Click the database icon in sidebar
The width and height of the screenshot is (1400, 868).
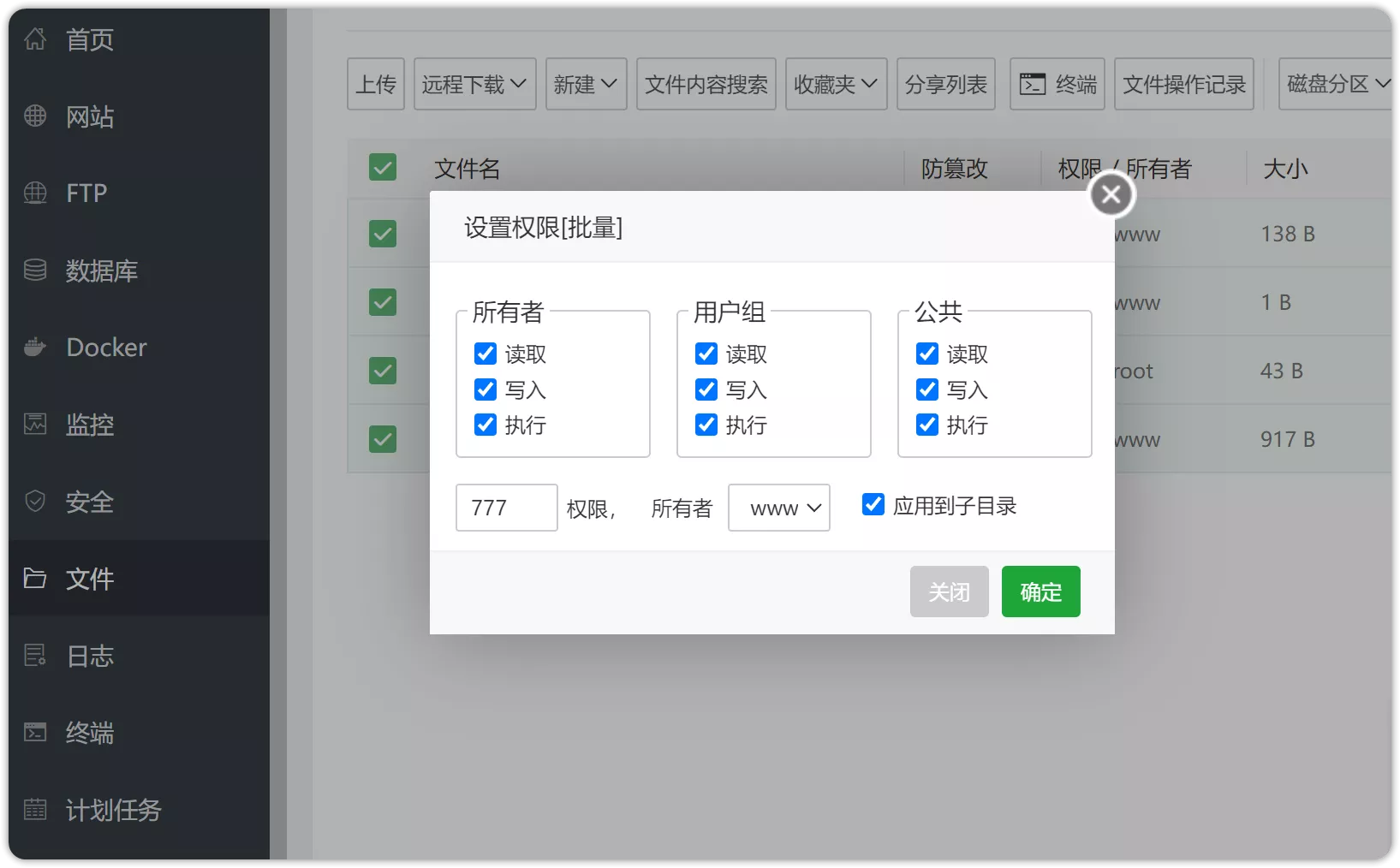point(35,271)
